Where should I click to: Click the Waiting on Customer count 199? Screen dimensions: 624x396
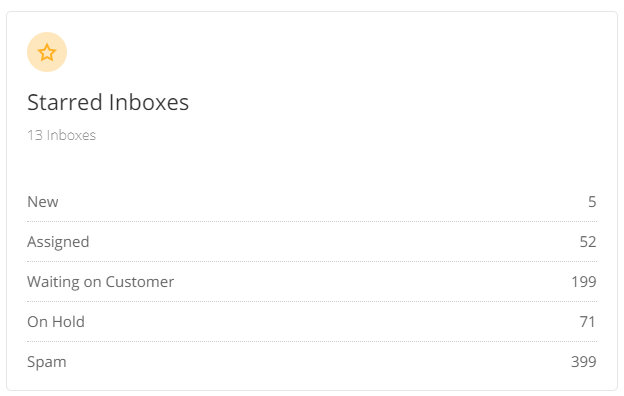click(x=584, y=282)
